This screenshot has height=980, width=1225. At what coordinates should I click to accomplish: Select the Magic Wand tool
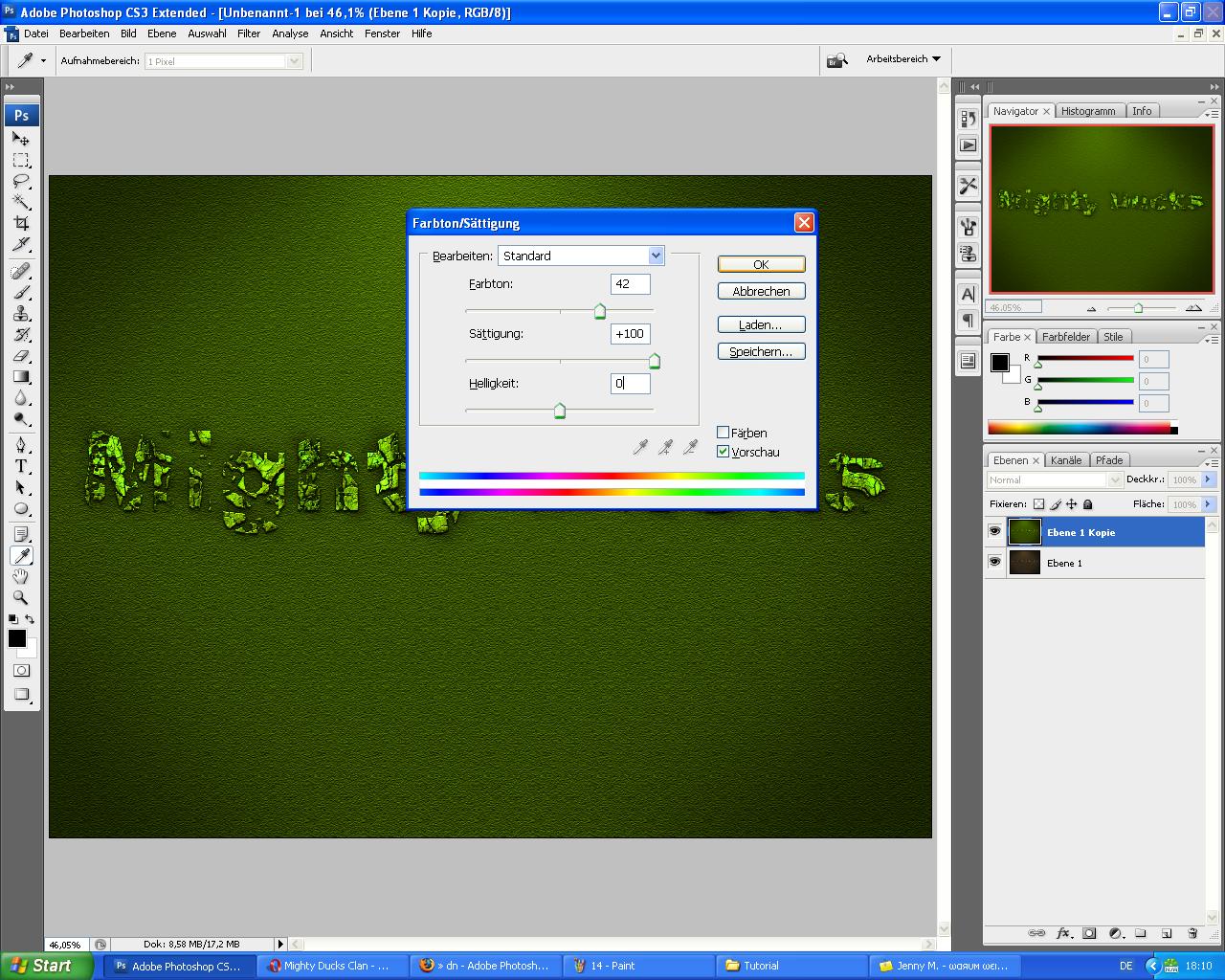[x=21, y=202]
